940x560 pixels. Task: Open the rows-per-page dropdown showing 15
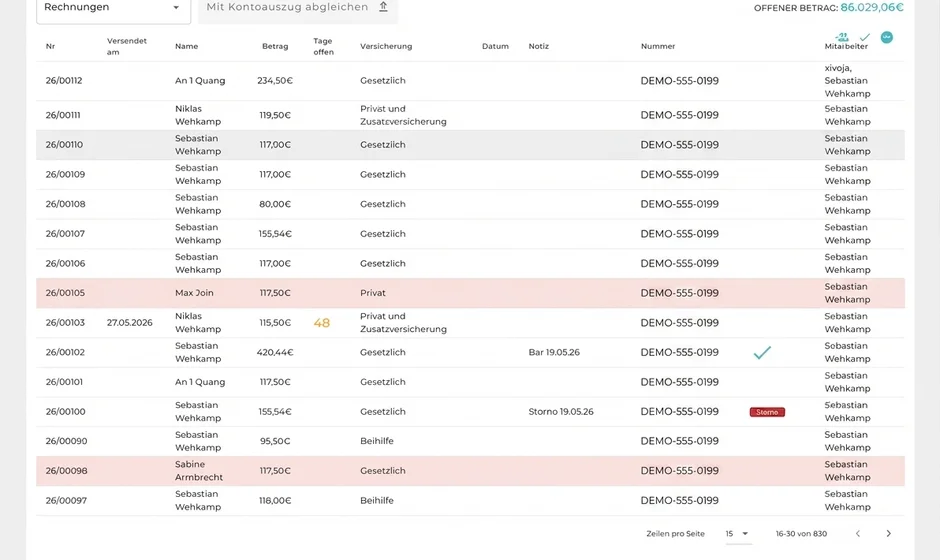click(737, 534)
